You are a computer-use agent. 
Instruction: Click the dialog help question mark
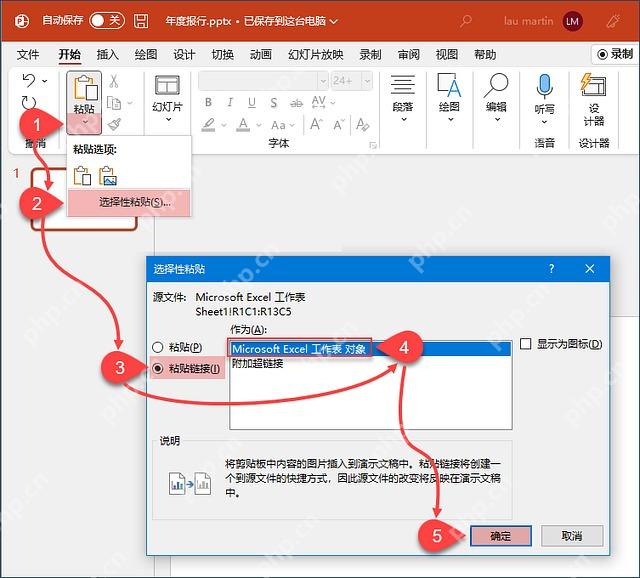tap(551, 269)
